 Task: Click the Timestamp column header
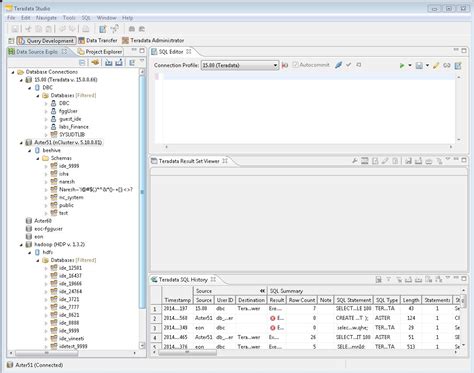coord(177,300)
